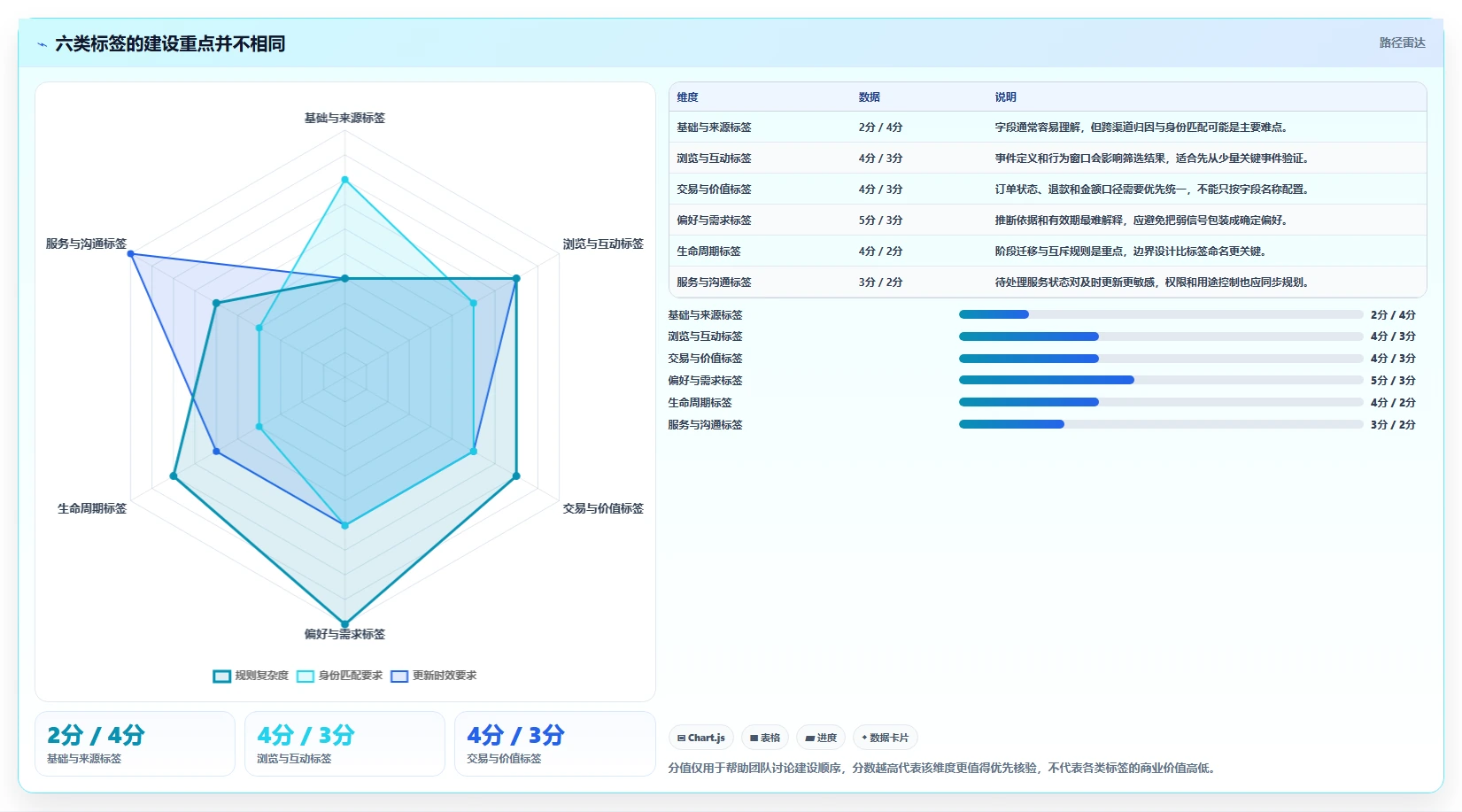Click the 说明 column header
Screen dimensions: 1462x812
1006,97
